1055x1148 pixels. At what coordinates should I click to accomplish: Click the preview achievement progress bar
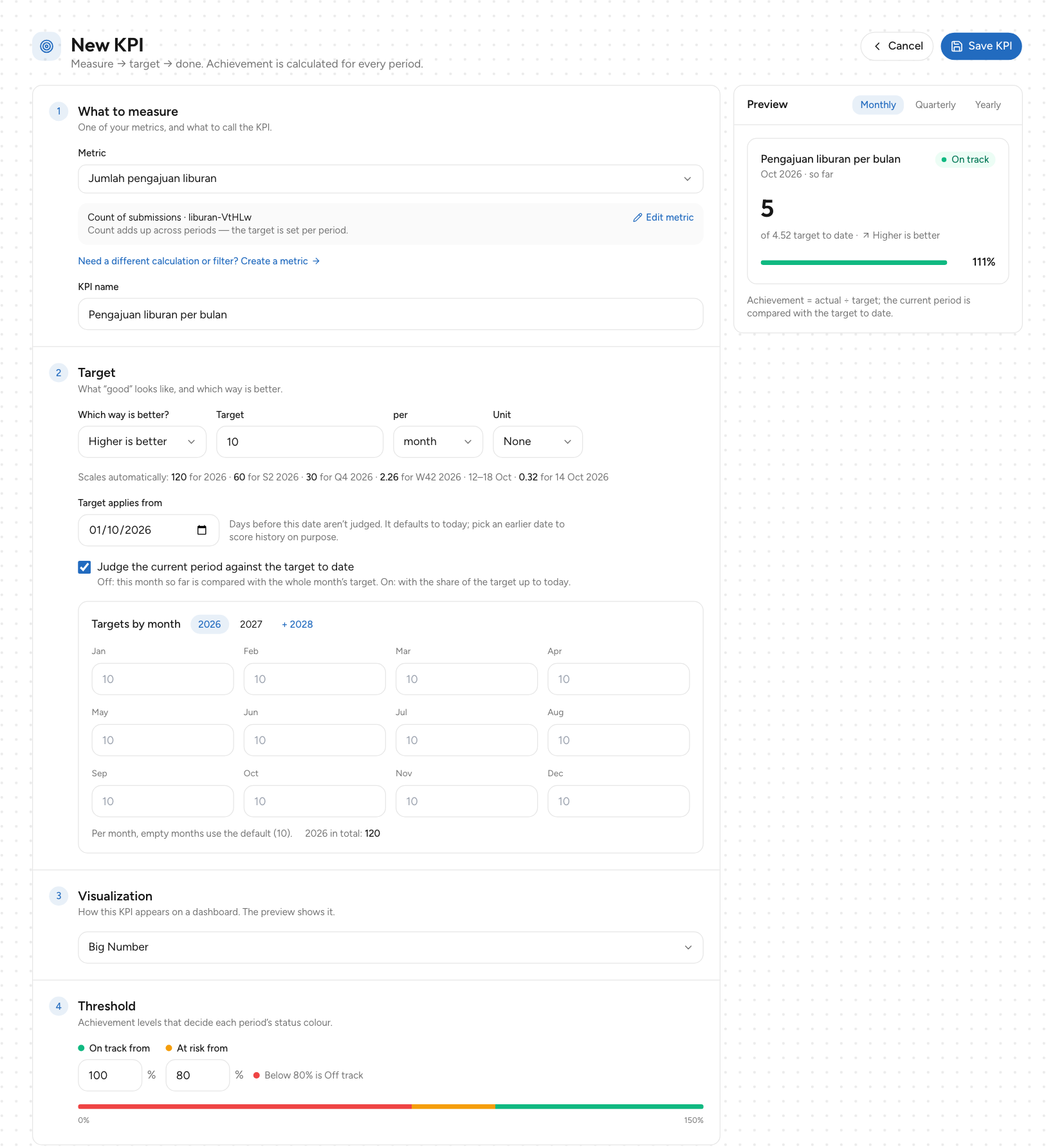[x=854, y=262]
